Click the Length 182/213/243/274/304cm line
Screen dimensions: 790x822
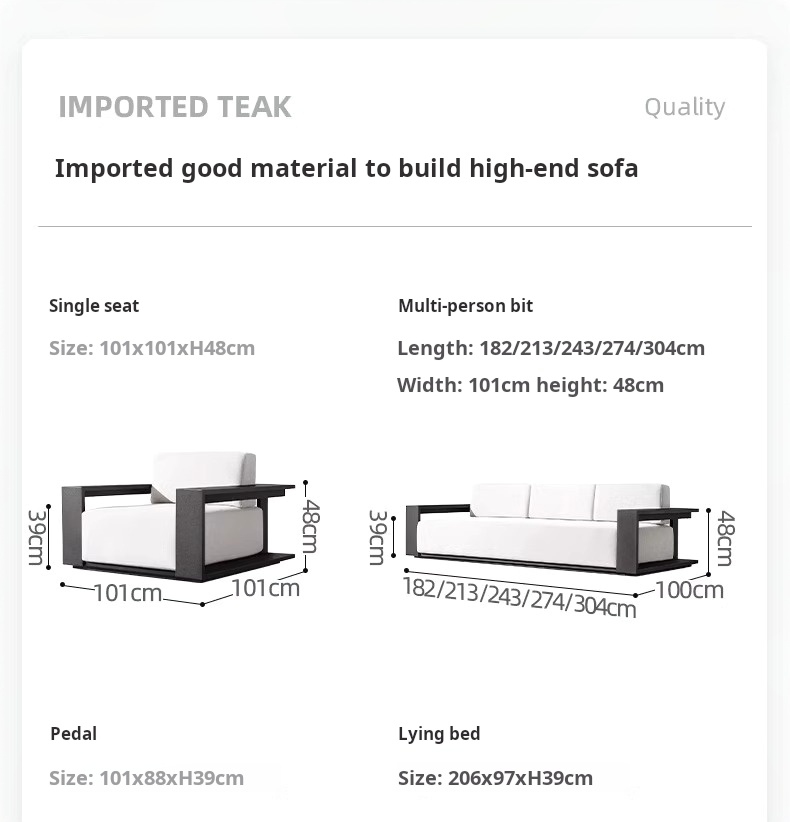tap(551, 348)
